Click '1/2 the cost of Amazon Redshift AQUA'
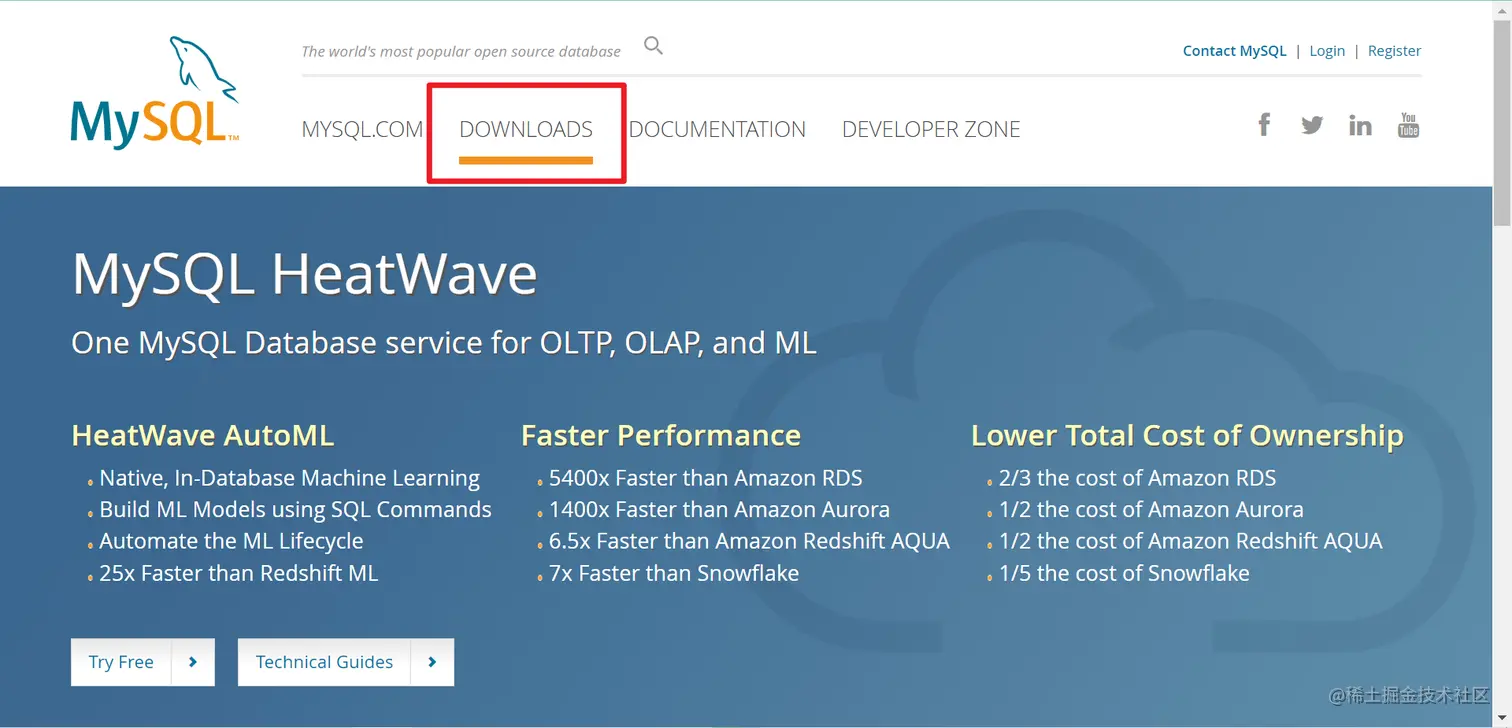The height and width of the screenshot is (728, 1512). click(x=1191, y=541)
